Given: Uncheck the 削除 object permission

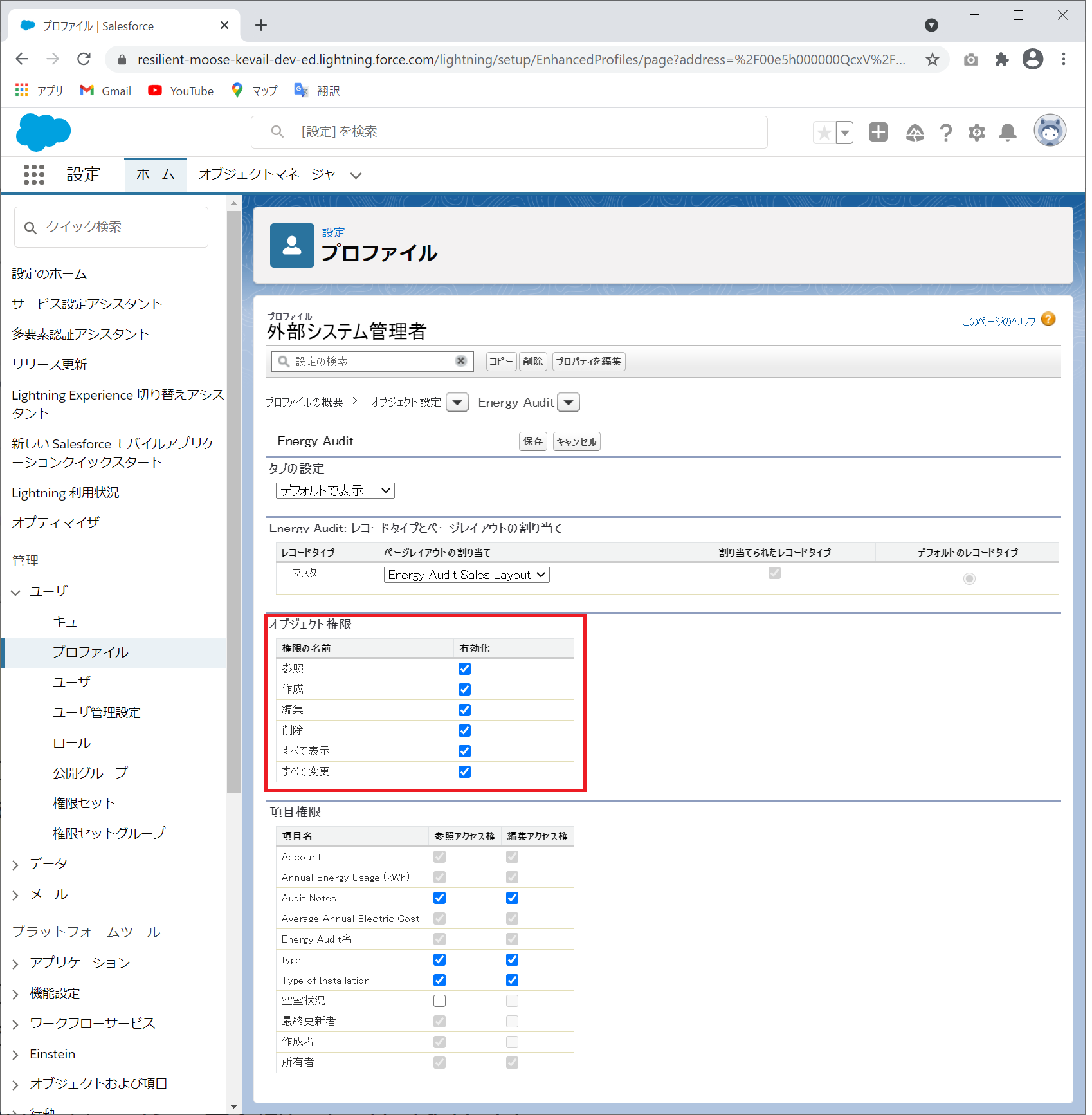Looking at the screenshot, I should (x=464, y=730).
